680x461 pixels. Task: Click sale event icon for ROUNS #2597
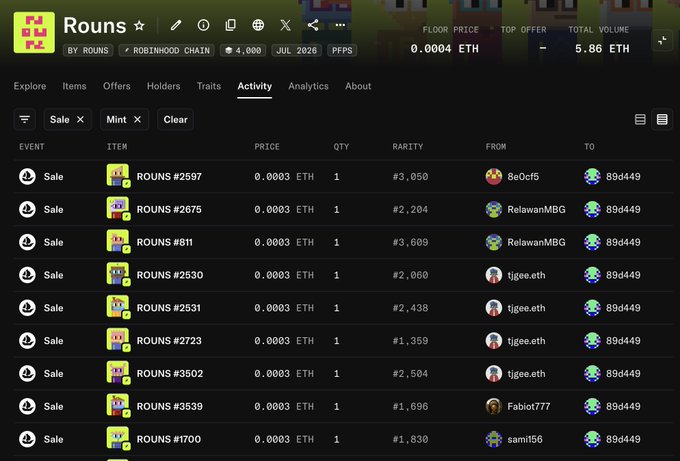27,177
